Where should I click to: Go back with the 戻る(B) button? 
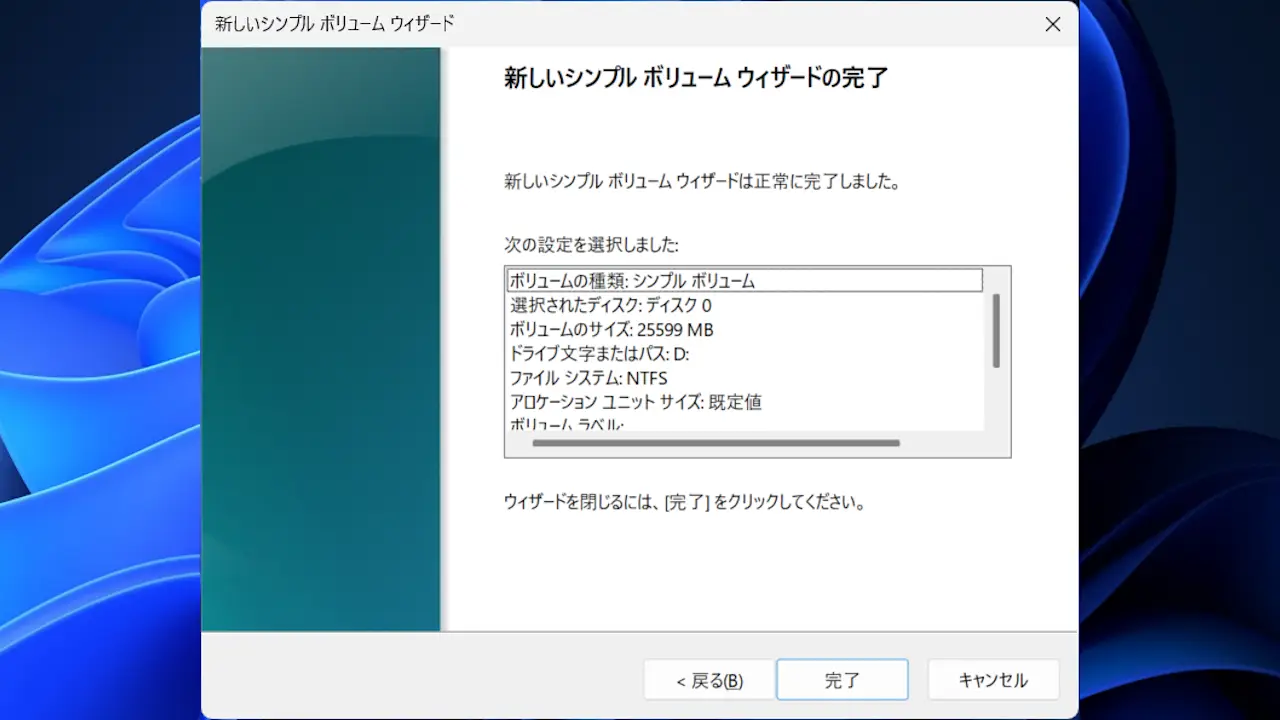pyautogui.click(x=709, y=680)
